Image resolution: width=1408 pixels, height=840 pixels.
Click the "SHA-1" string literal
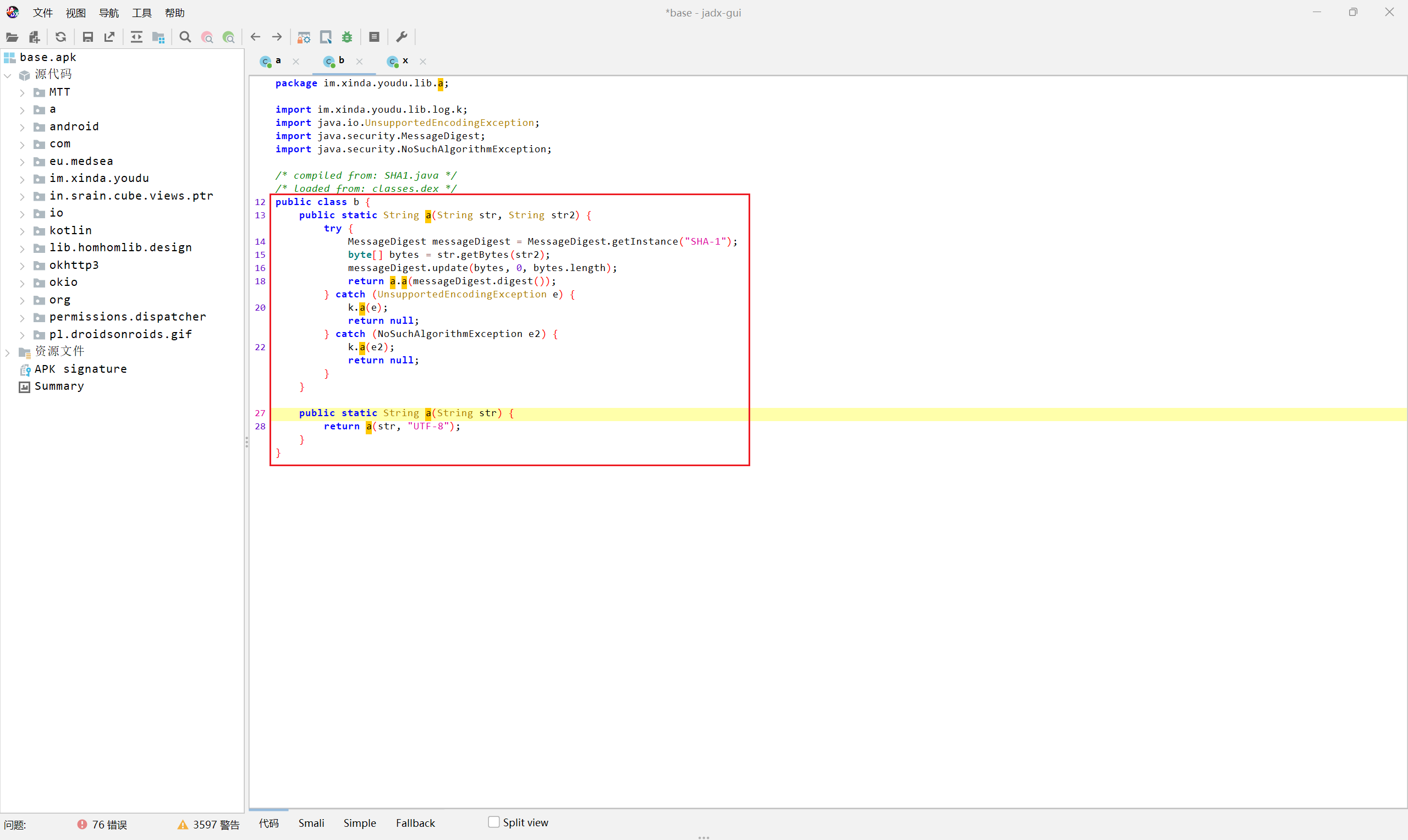(x=706, y=242)
